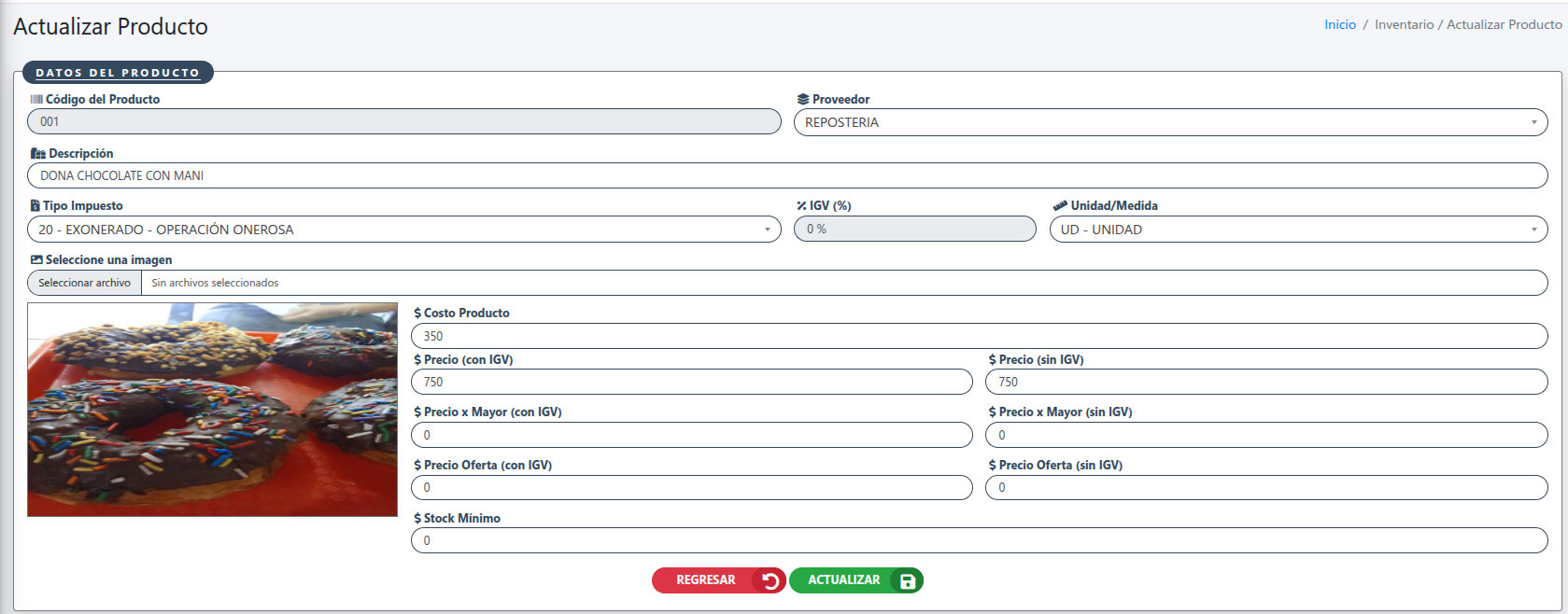The width and height of the screenshot is (1568, 614).
Task: Click the ruler icon beside Unidad/Medida
Action: tap(1060, 205)
